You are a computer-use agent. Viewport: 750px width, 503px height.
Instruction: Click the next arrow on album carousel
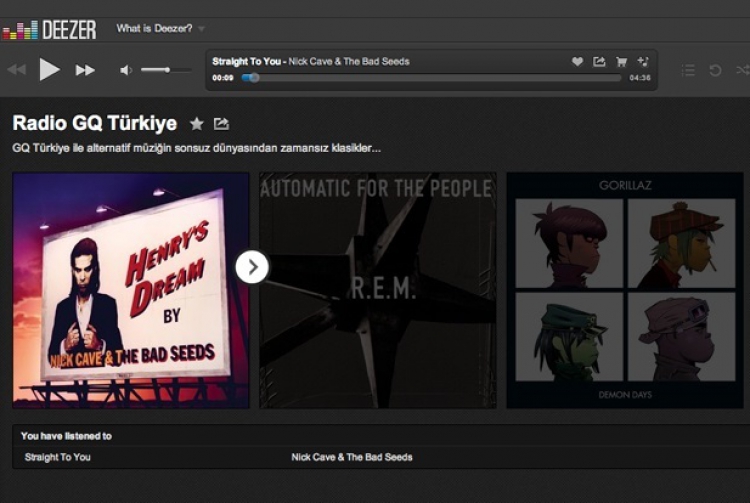click(252, 267)
